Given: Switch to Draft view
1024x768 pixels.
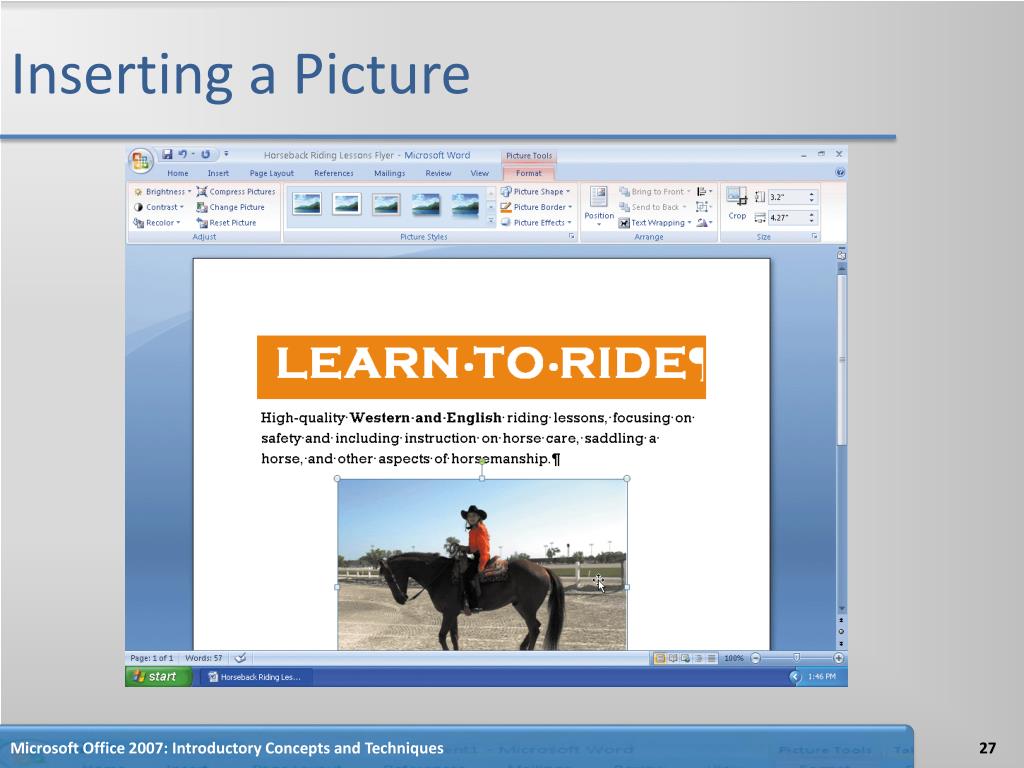Looking at the screenshot, I should 711,658.
